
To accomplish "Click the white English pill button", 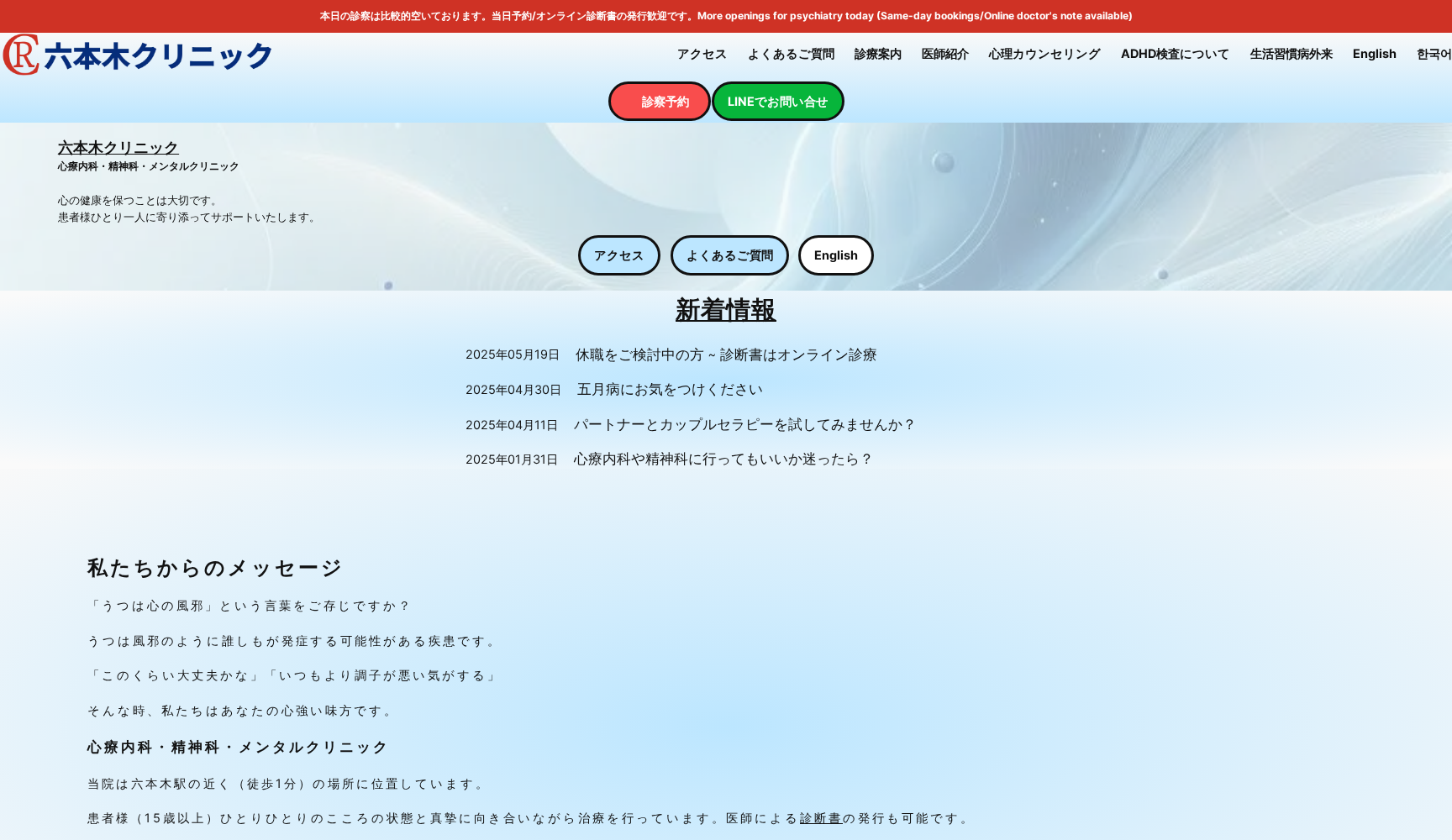I will point(835,255).
